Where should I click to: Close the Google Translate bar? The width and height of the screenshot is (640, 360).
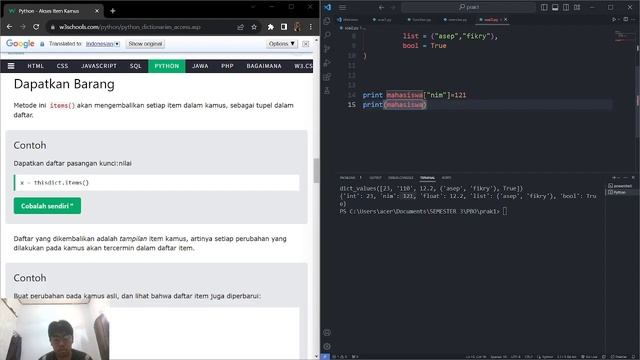pos(305,44)
